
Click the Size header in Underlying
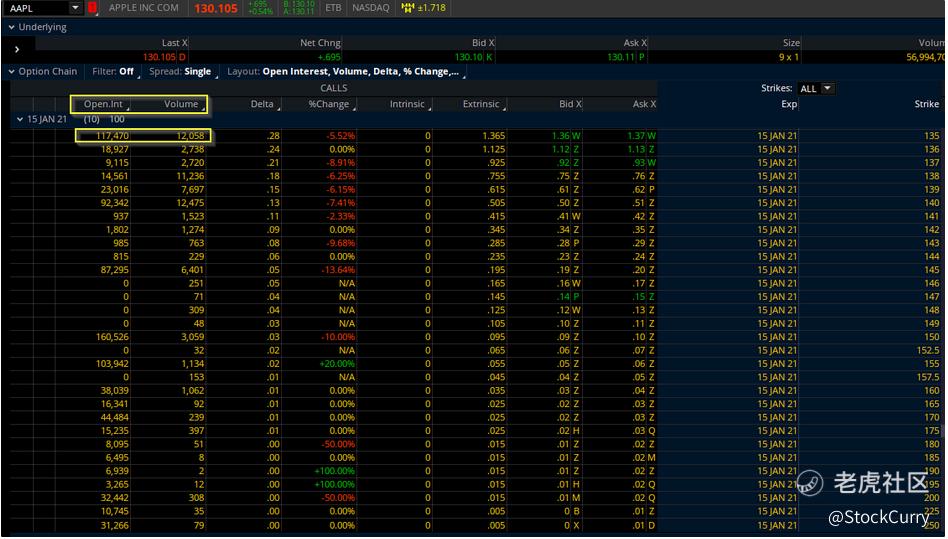tap(791, 43)
